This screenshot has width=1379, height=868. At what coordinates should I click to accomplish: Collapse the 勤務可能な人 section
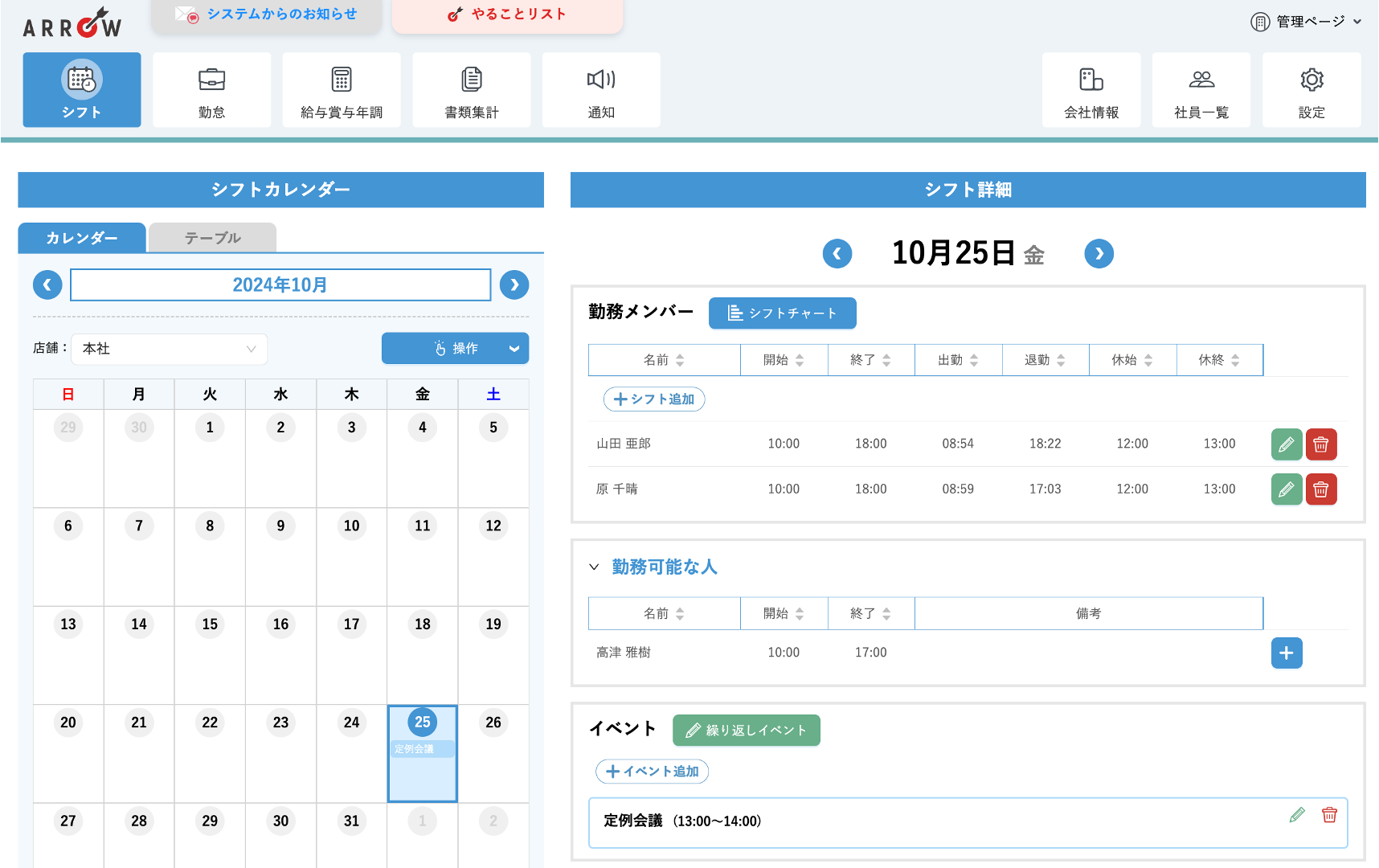click(x=595, y=567)
